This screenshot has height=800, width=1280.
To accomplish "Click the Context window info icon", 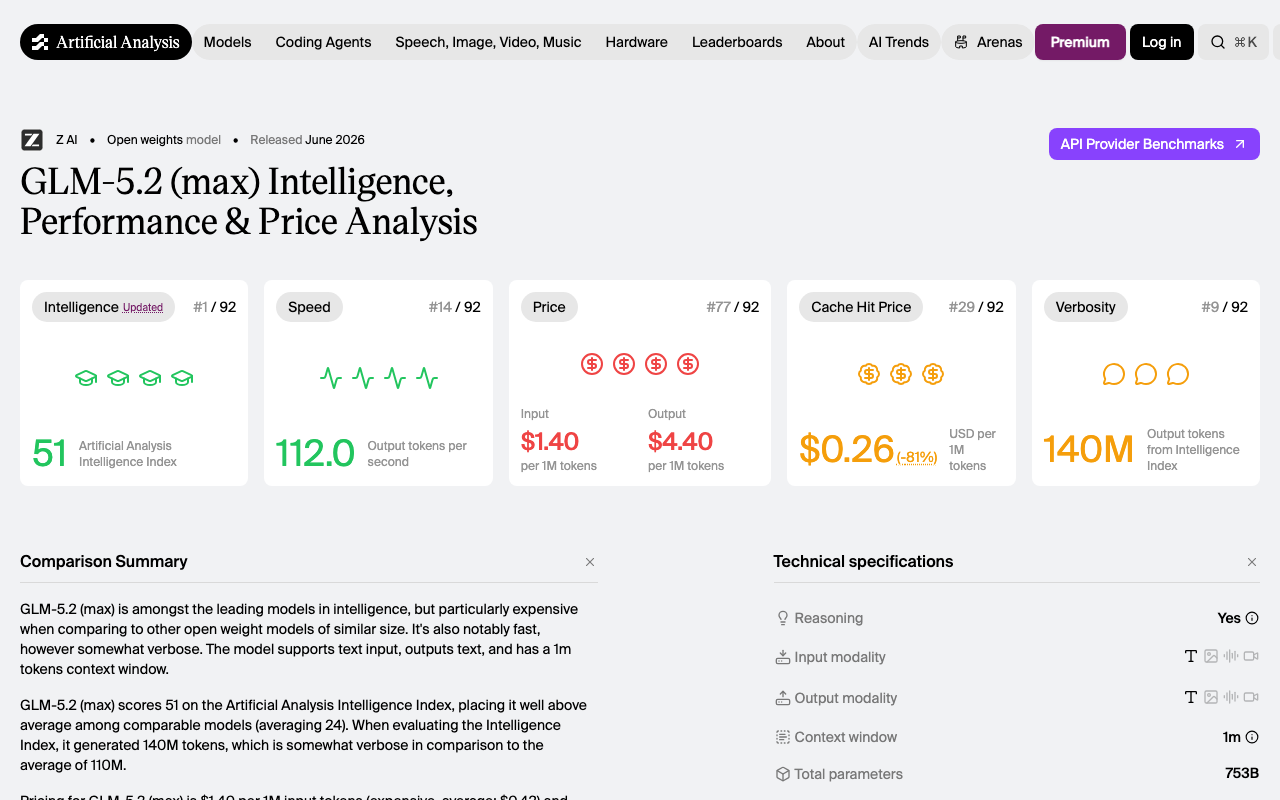I will (x=1252, y=737).
